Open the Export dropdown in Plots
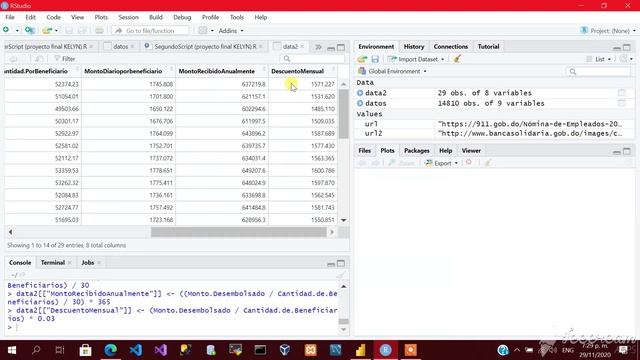Screen dimensions: 640x360 point(442,163)
